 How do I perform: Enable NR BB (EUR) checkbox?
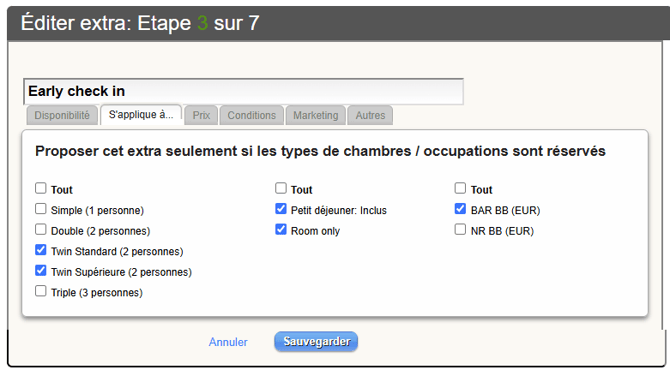pyautogui.click(x=460, y=229)
